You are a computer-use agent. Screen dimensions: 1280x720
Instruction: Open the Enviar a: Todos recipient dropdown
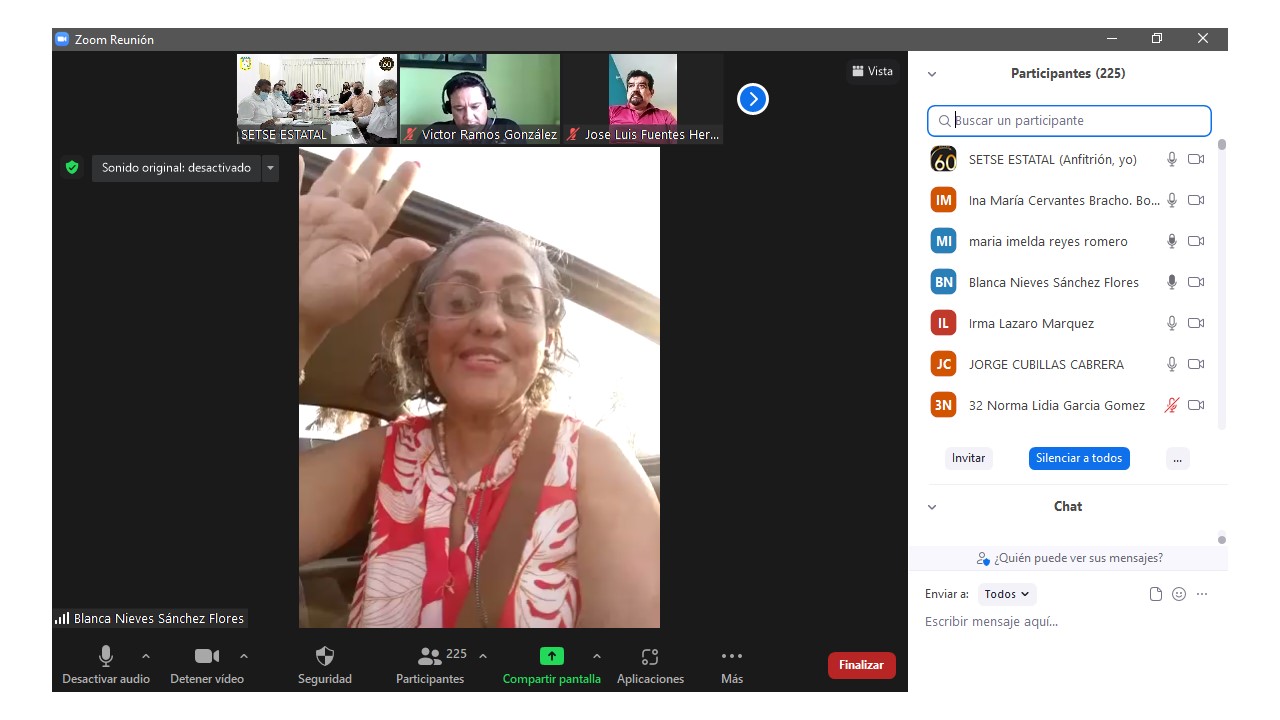point(1007,594)
